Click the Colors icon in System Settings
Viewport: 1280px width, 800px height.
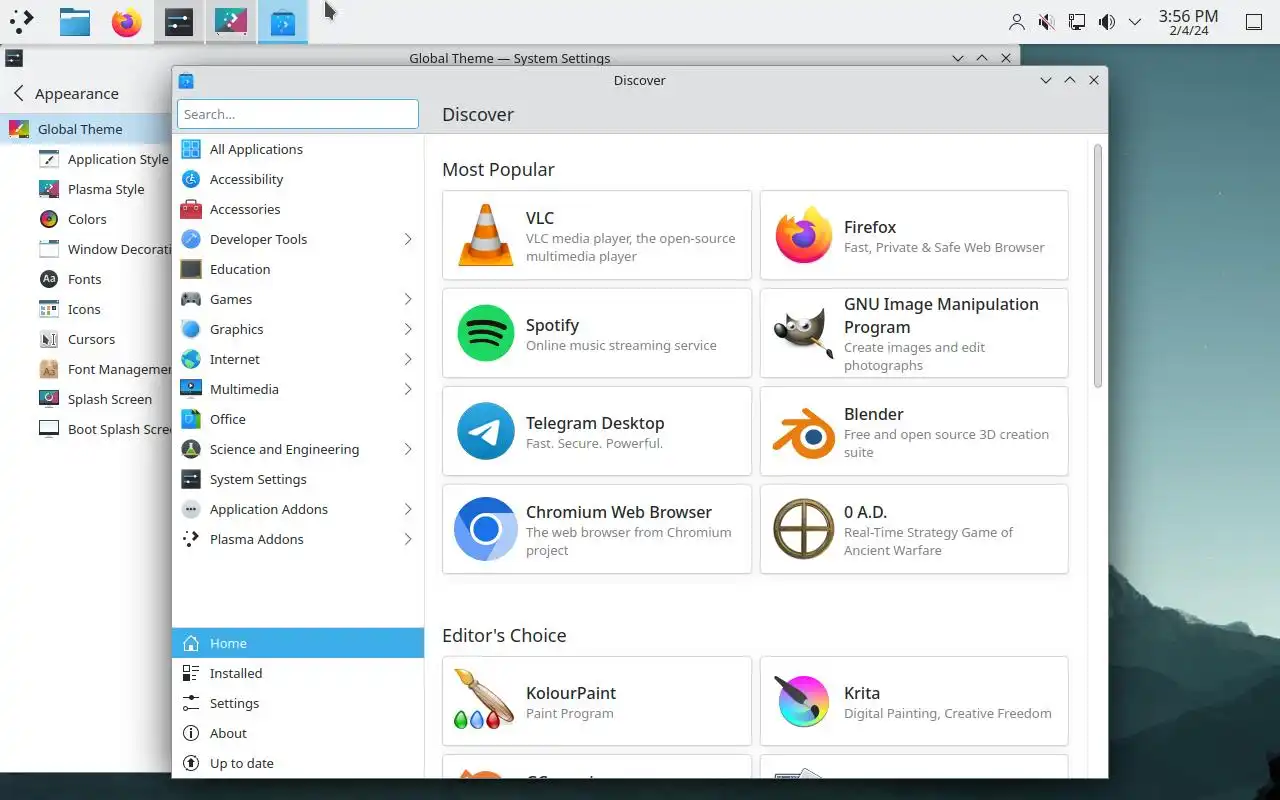[x=49, y=219]
